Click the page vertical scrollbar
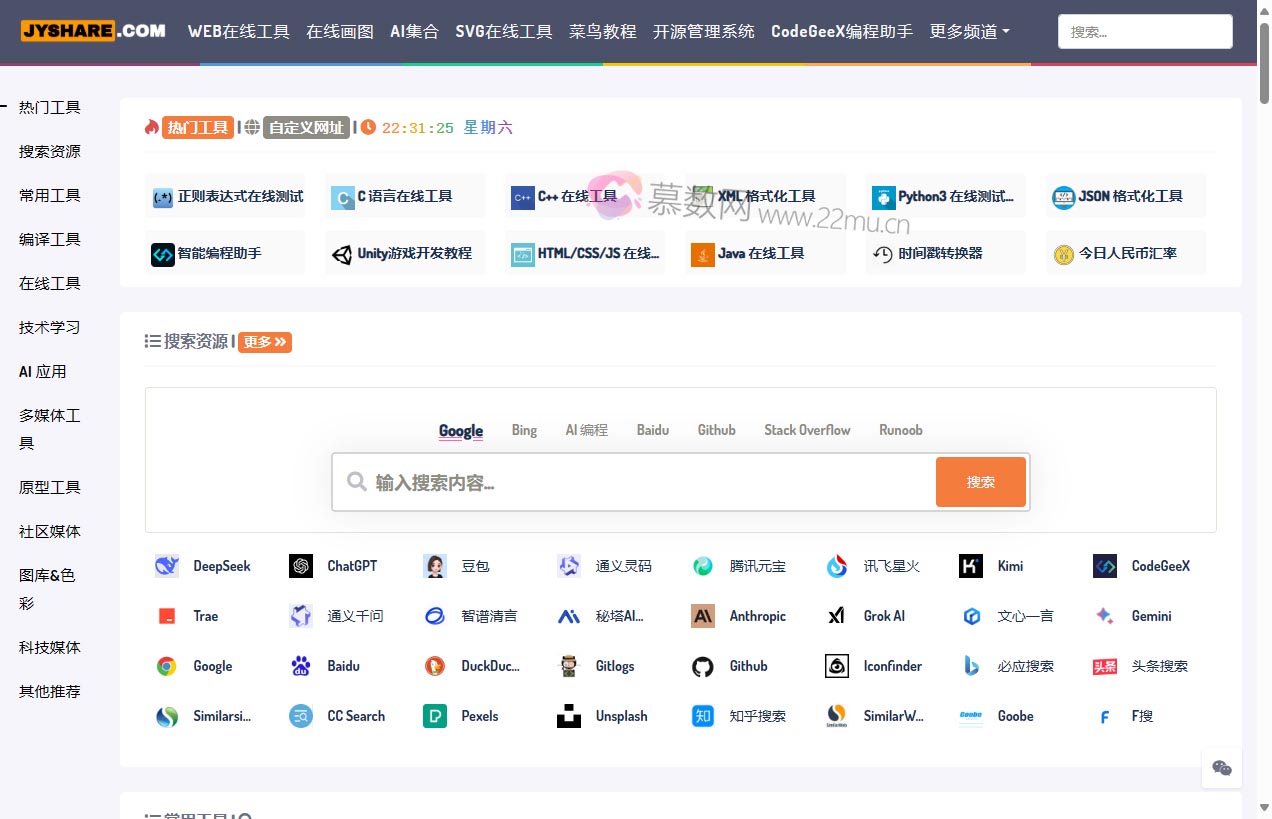 1264,400
